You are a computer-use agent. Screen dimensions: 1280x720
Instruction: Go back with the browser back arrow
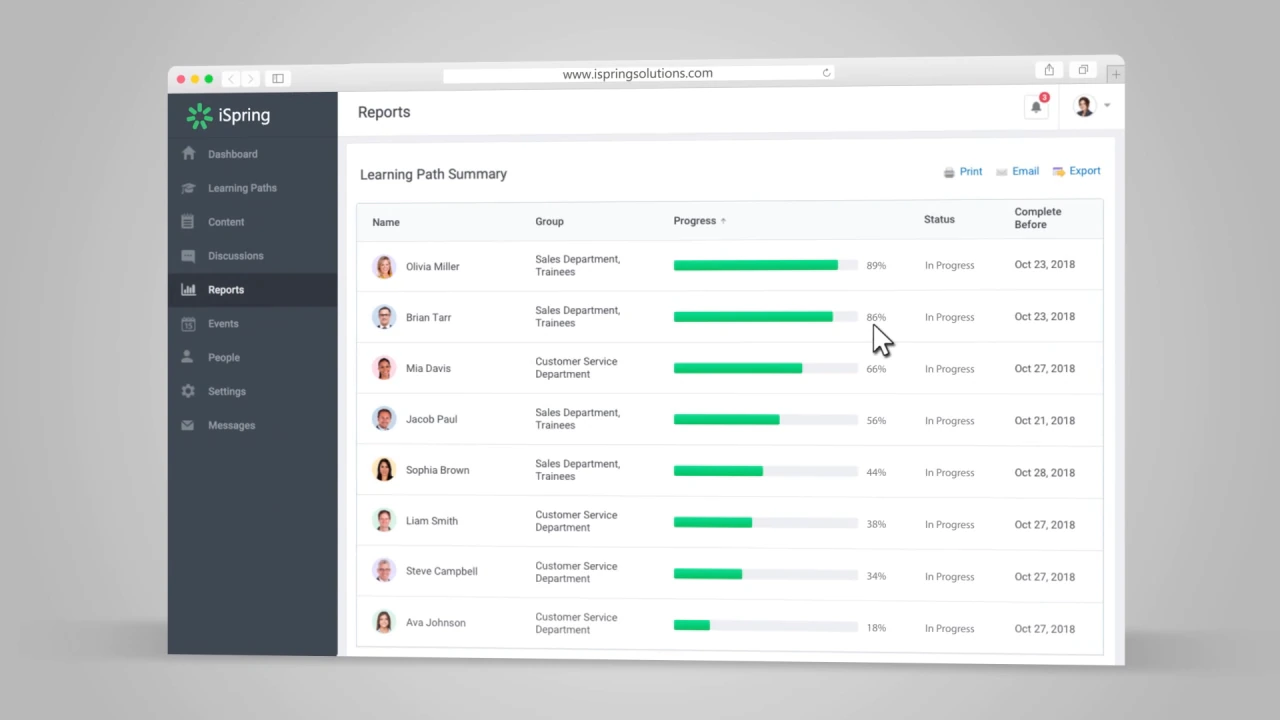click(x=232, y=79)
